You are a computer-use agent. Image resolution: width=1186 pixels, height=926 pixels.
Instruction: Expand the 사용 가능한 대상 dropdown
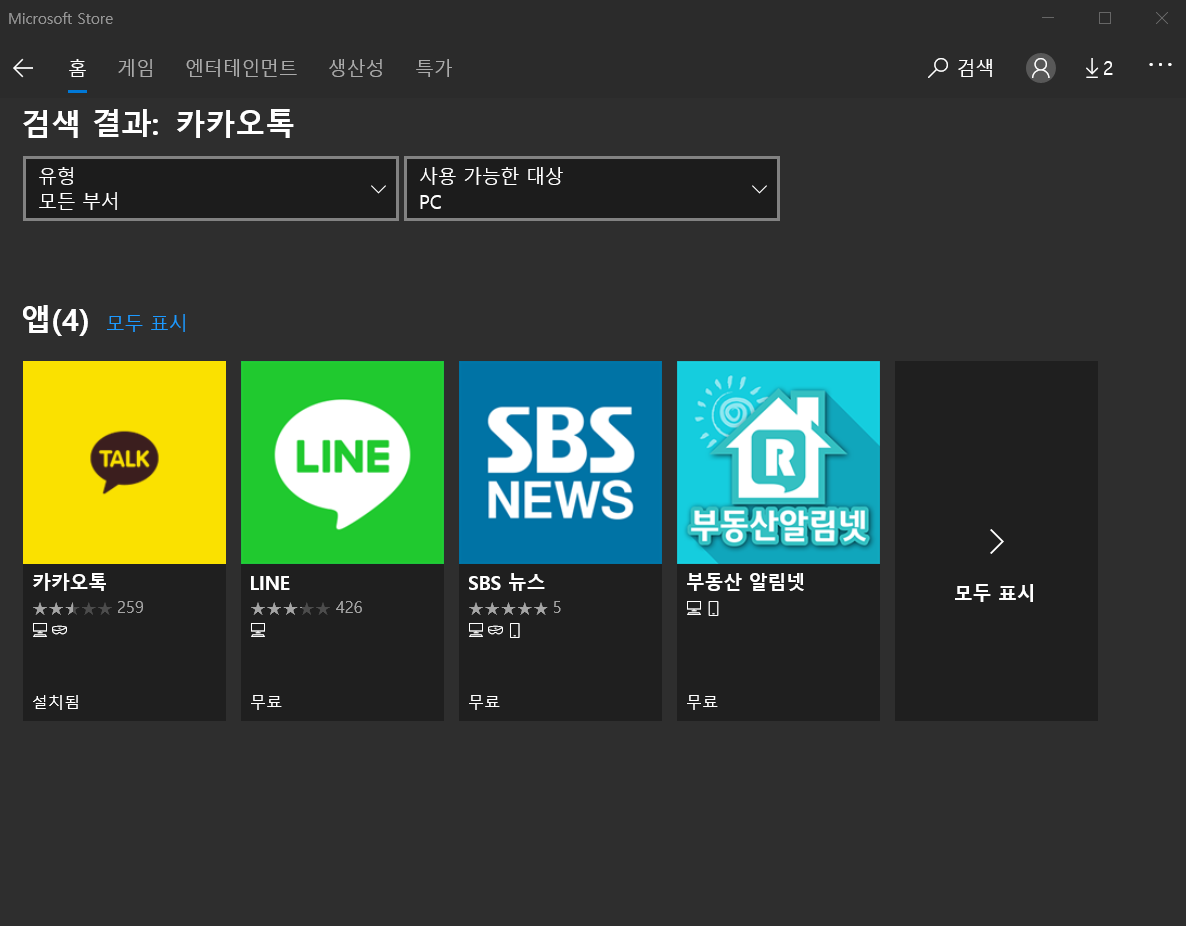coord(592,188)
